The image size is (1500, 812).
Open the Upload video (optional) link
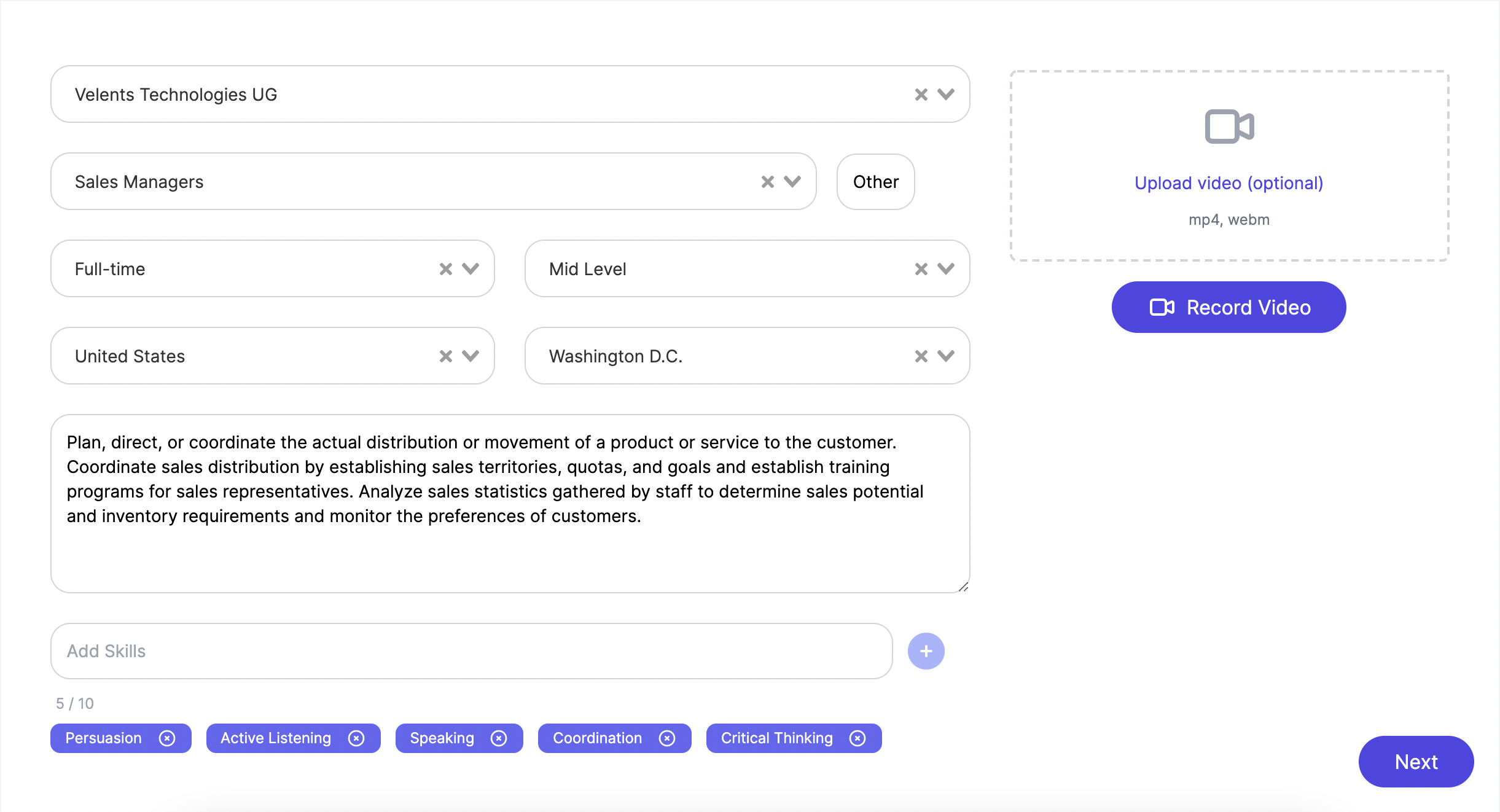click(x=1229, y=183)
